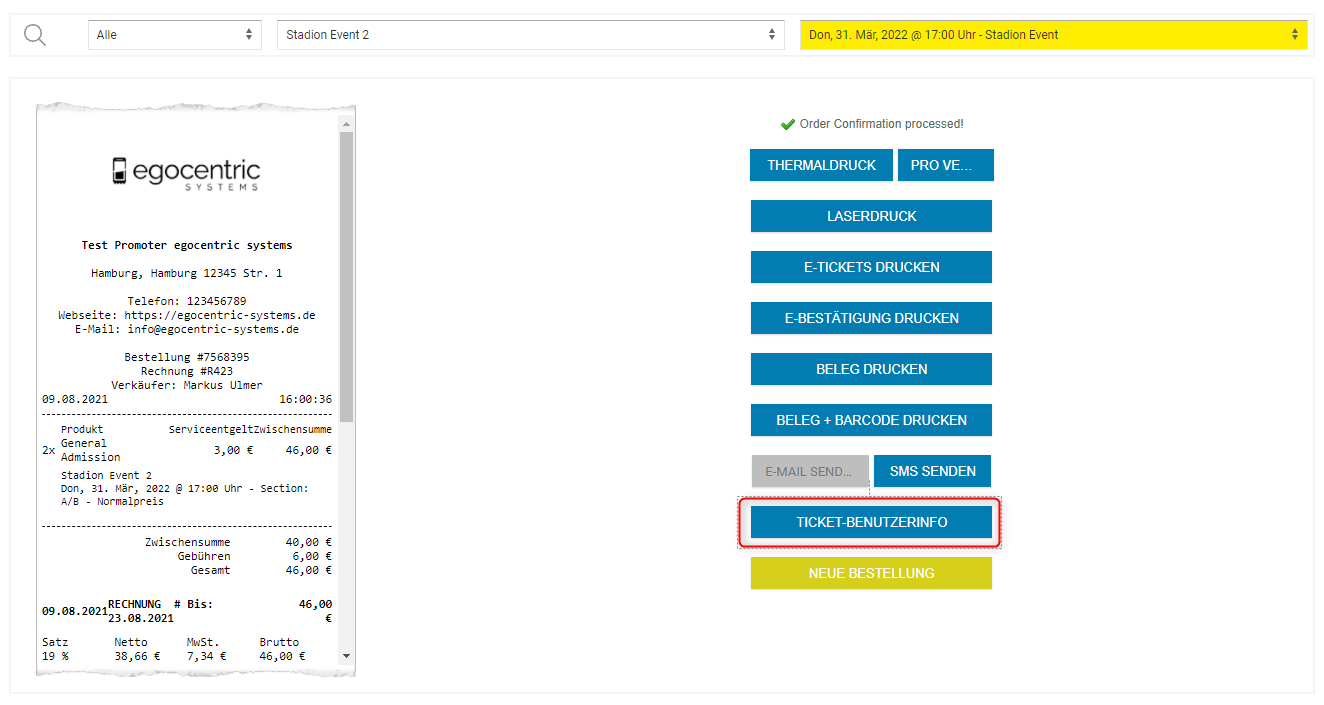Screen dimensions: 1324x705
Task: Start a new order with NEUE BESTELLUNG
Action: tap(871, 573)
